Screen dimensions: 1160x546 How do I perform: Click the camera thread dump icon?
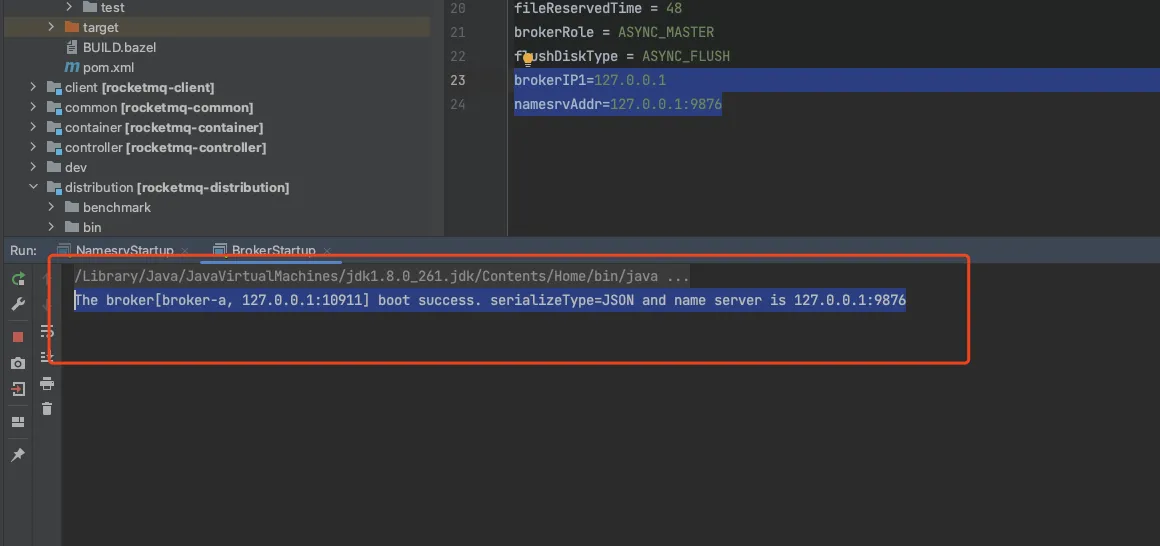18,363
